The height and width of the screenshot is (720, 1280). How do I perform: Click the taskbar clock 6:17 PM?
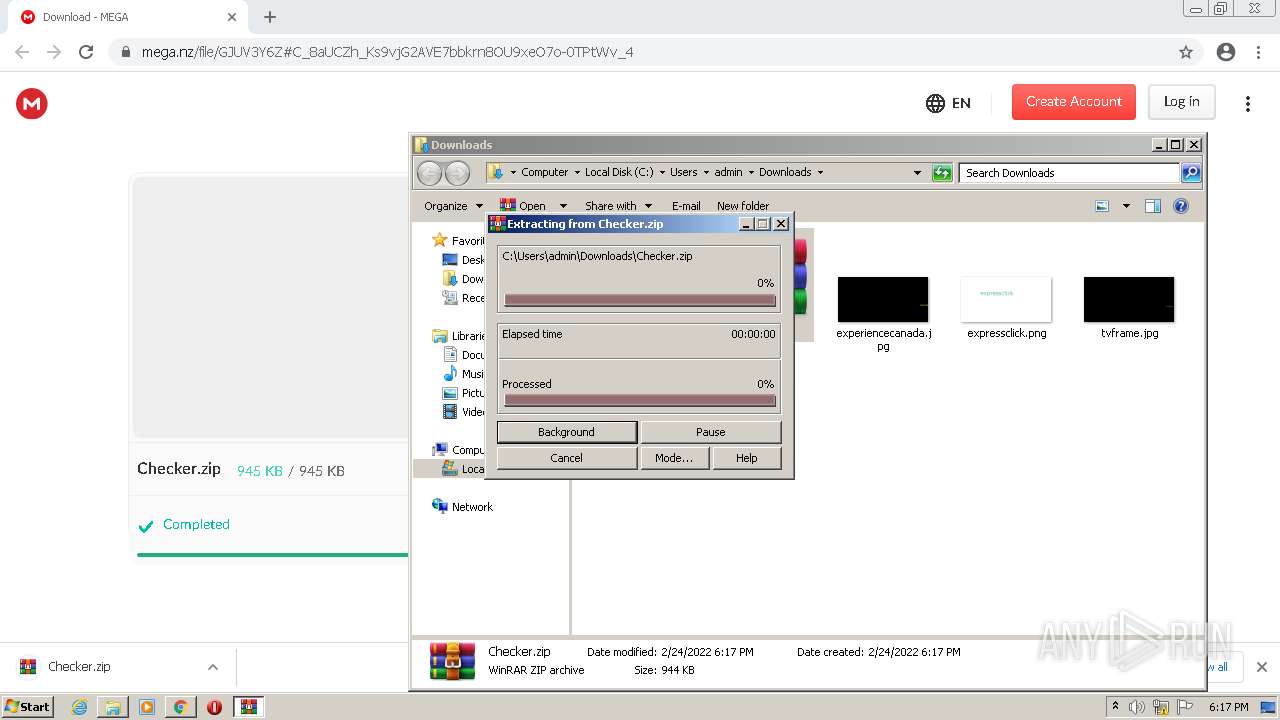click(x=1228, y=707)
